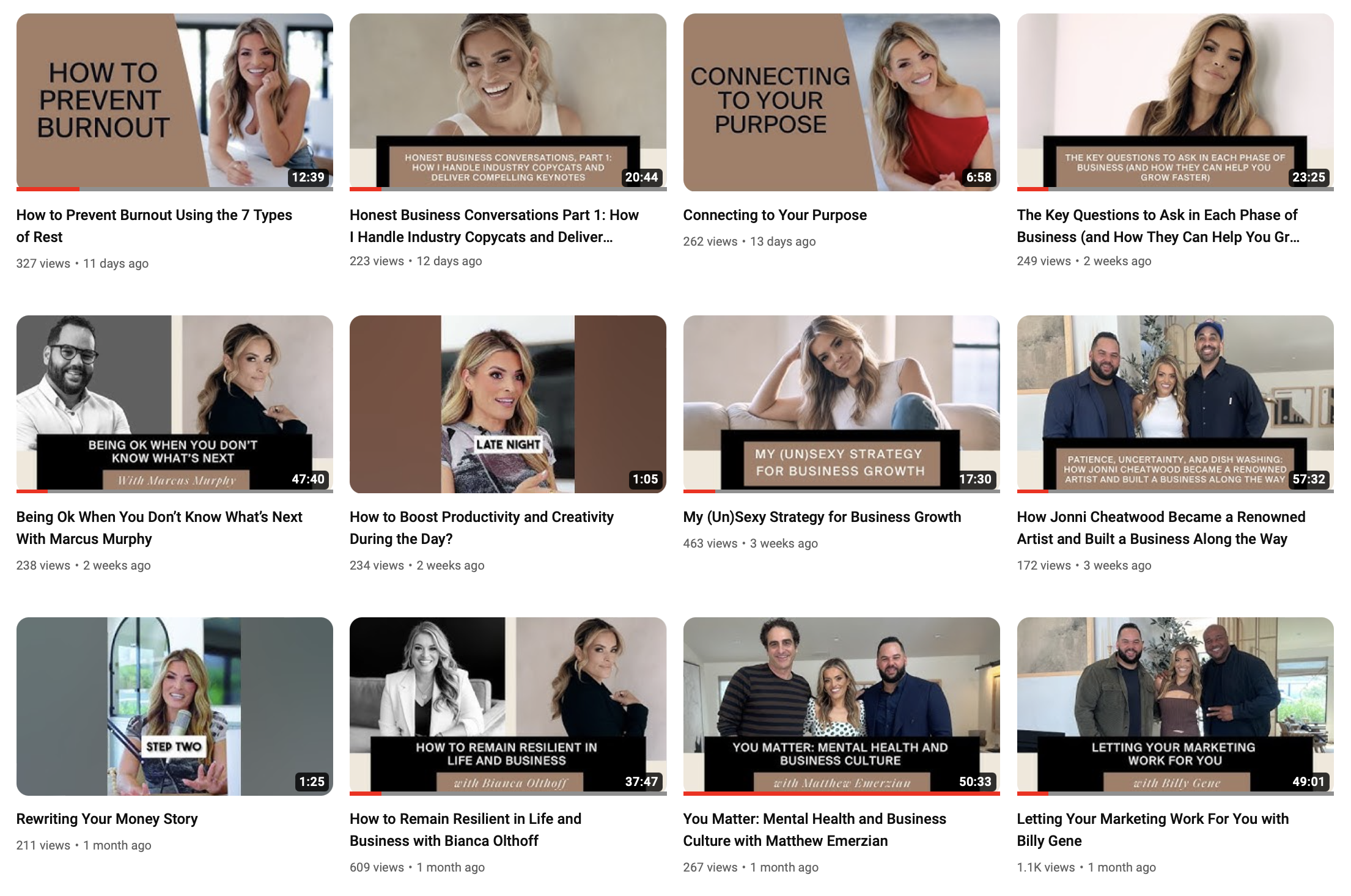
Task: Click the 'Connecting to Your Purpose' title link
Action: (775, 215)
